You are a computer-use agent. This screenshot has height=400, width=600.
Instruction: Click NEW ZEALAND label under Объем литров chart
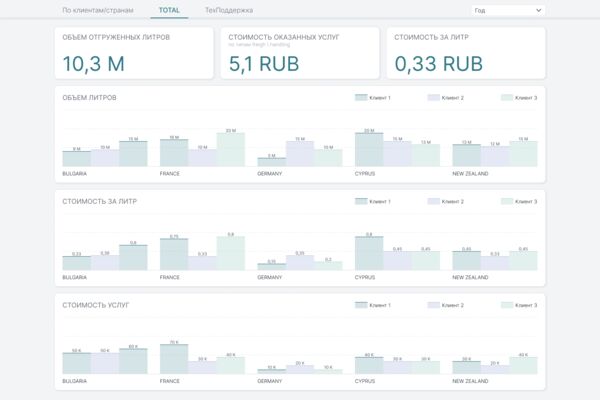470,174
